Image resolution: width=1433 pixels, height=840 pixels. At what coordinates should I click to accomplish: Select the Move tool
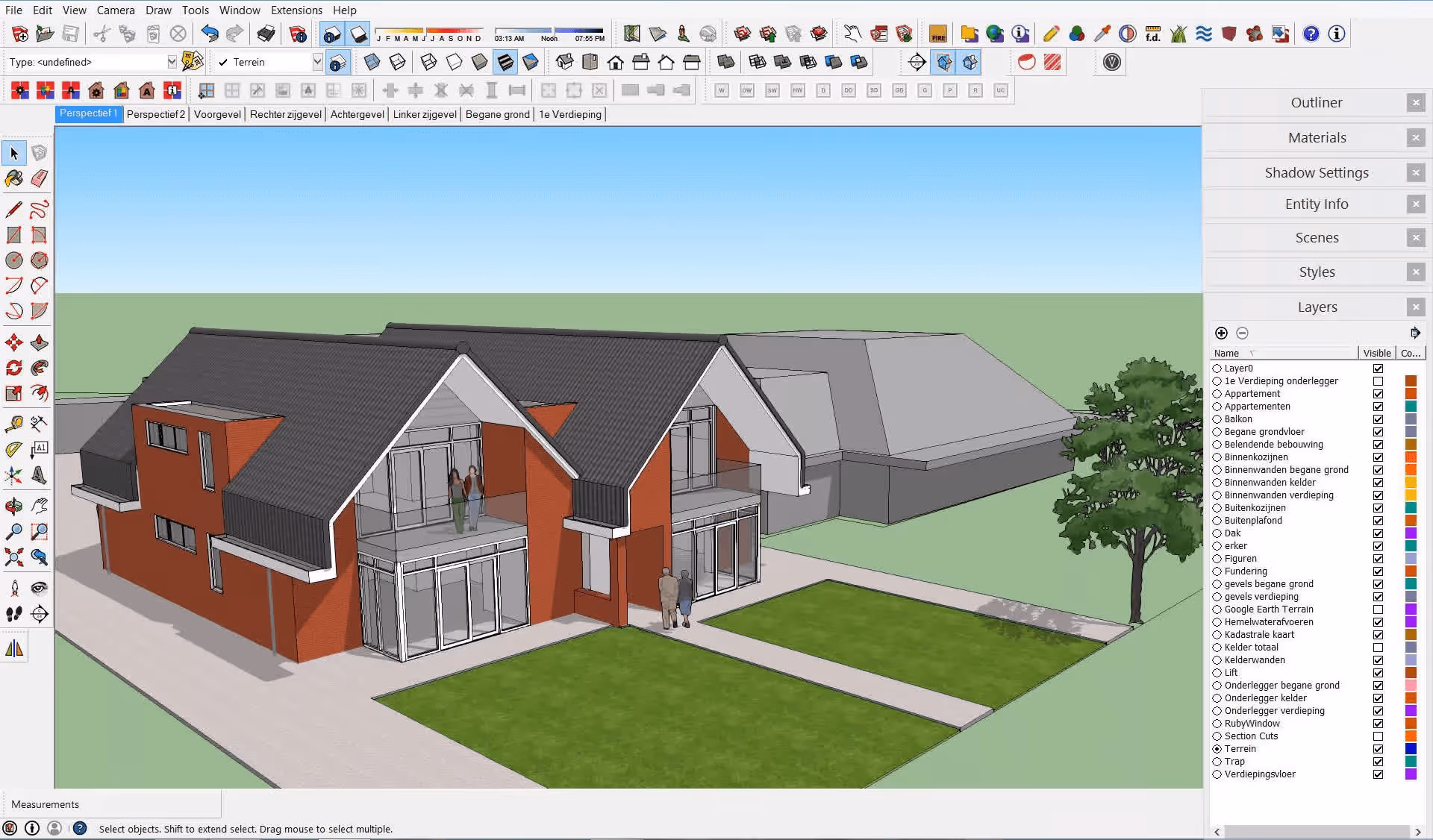pyautogui.click(x=13, y=342)
